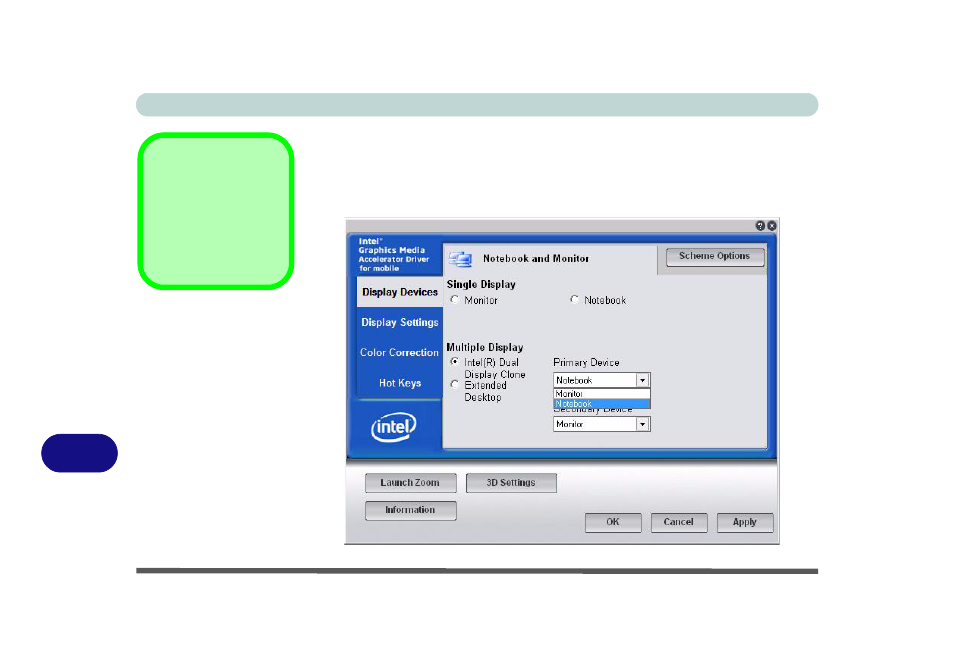Viewport: 954px width, 672px height.
Task: Click the Primary Device label text
Action: pos(586,362)
